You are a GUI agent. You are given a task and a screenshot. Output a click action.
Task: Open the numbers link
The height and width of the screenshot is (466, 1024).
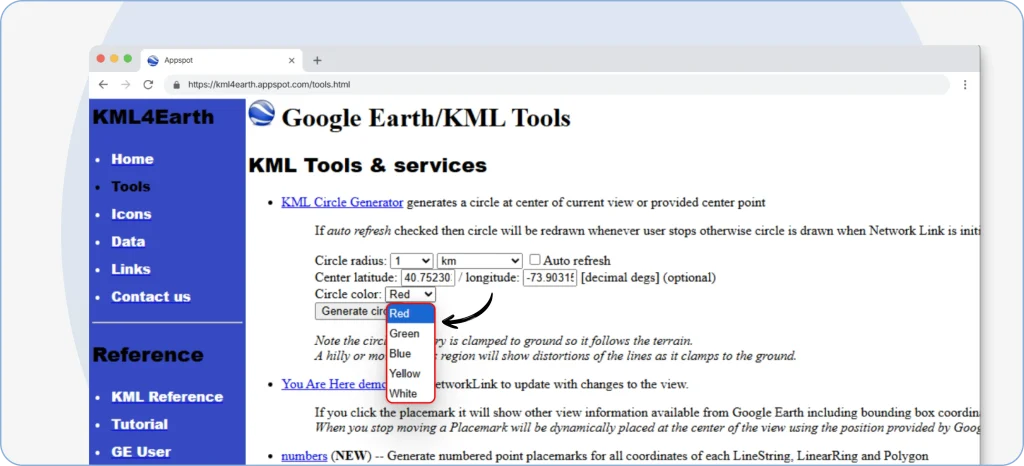coord(304,456)
